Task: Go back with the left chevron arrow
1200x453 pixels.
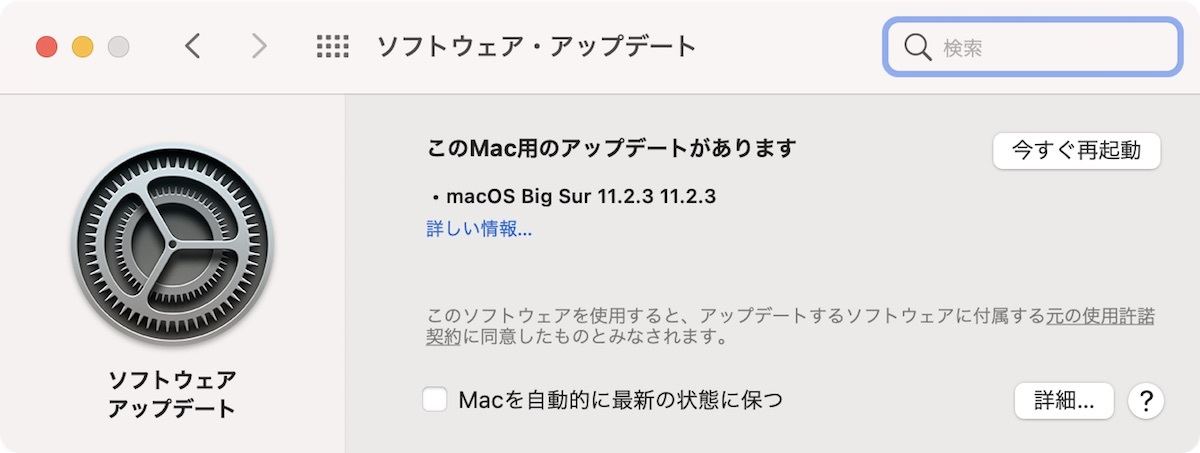Action: tap(193, 46)
